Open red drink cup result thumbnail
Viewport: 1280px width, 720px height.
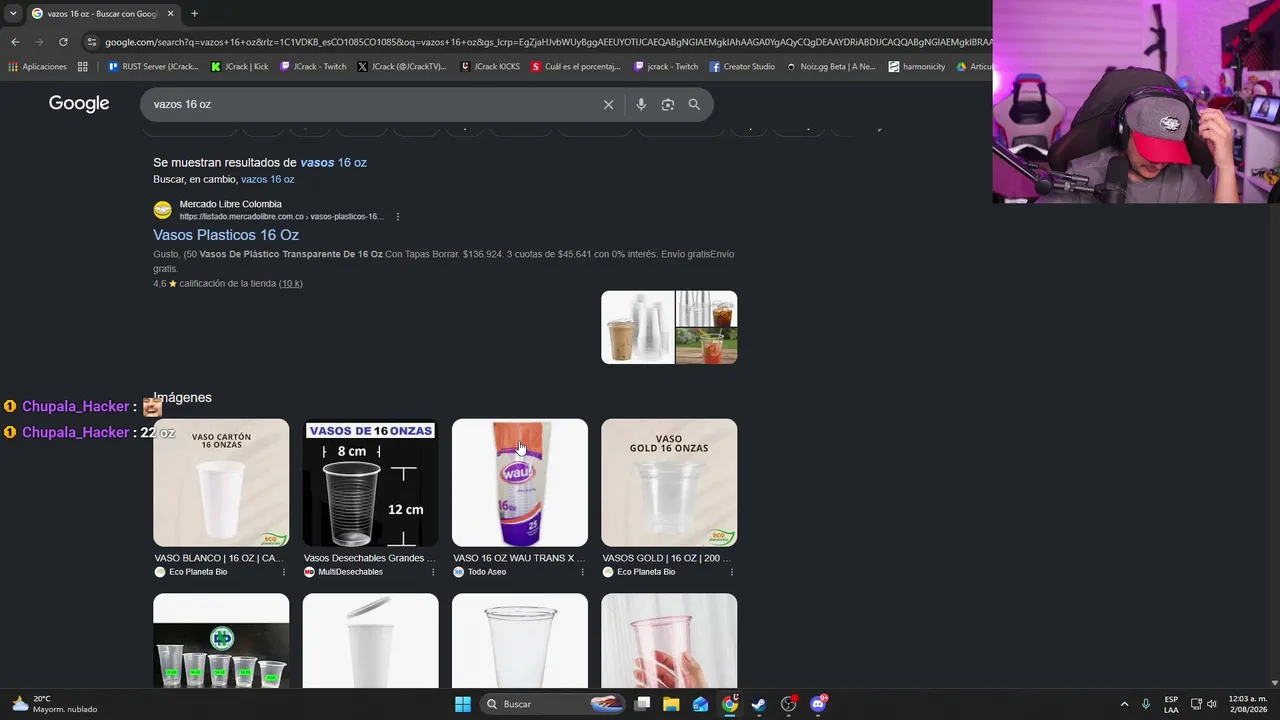[707, 346]
